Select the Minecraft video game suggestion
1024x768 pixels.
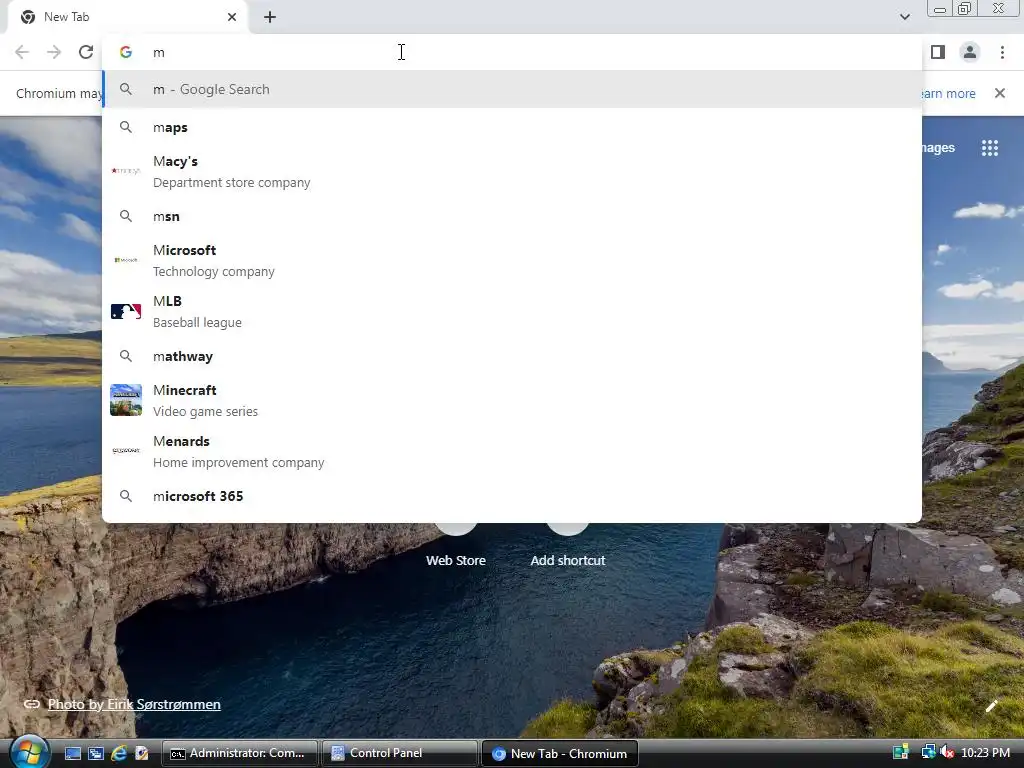512,400
